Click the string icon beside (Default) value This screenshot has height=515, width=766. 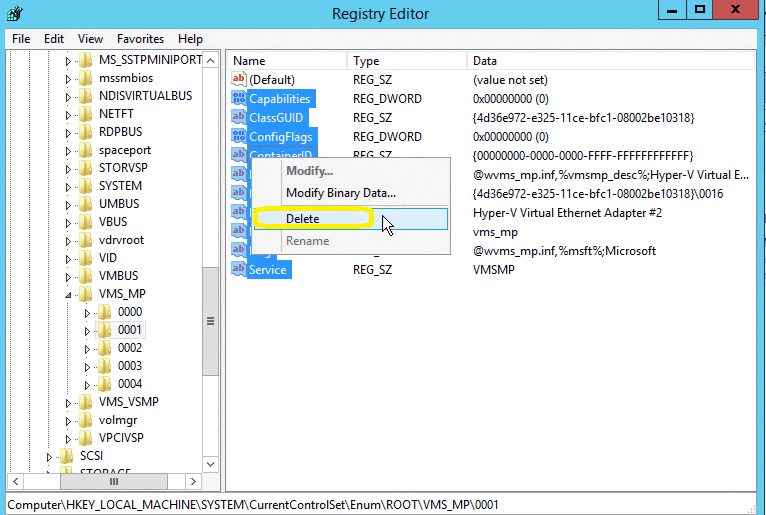point(238,79)
